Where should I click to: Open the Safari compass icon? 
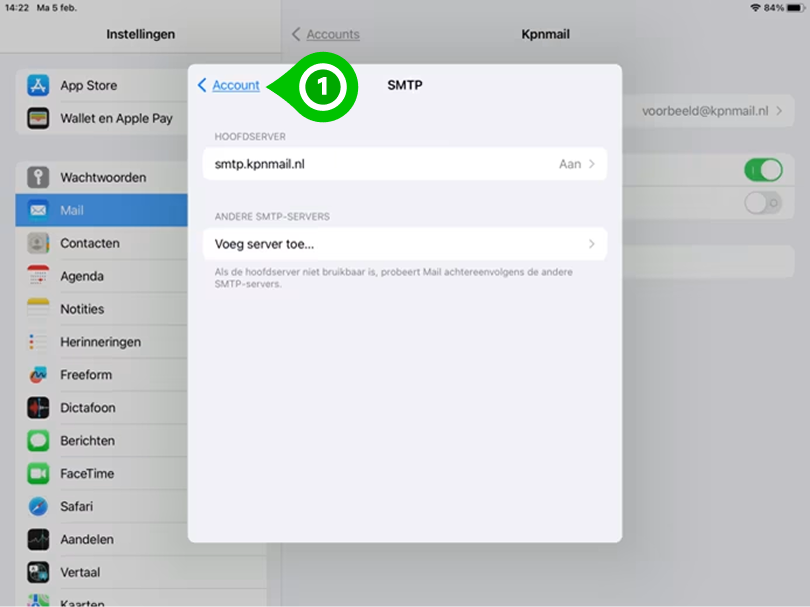(38, 506)
